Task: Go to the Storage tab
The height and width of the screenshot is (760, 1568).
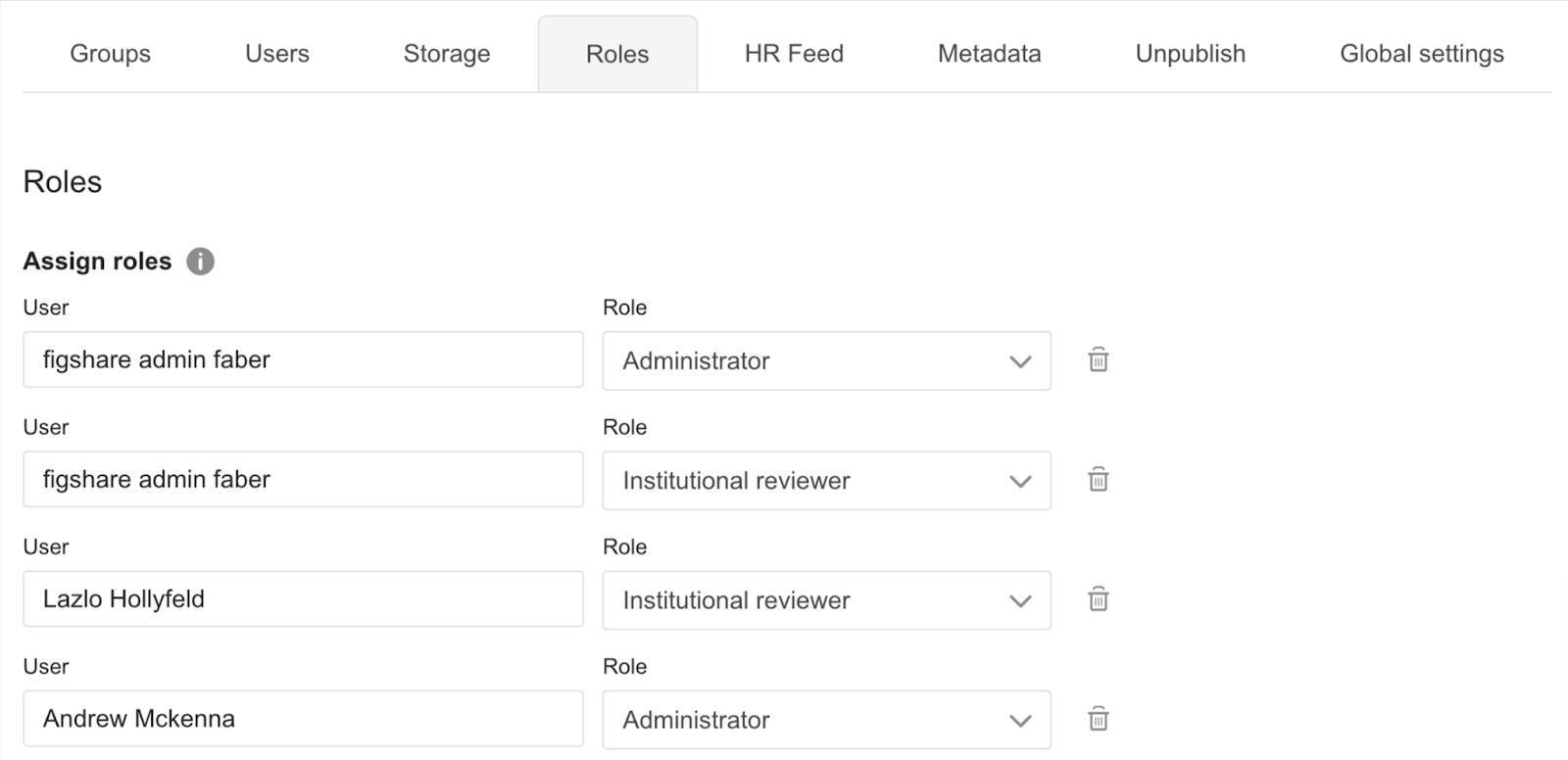Action: coord(447,54)
